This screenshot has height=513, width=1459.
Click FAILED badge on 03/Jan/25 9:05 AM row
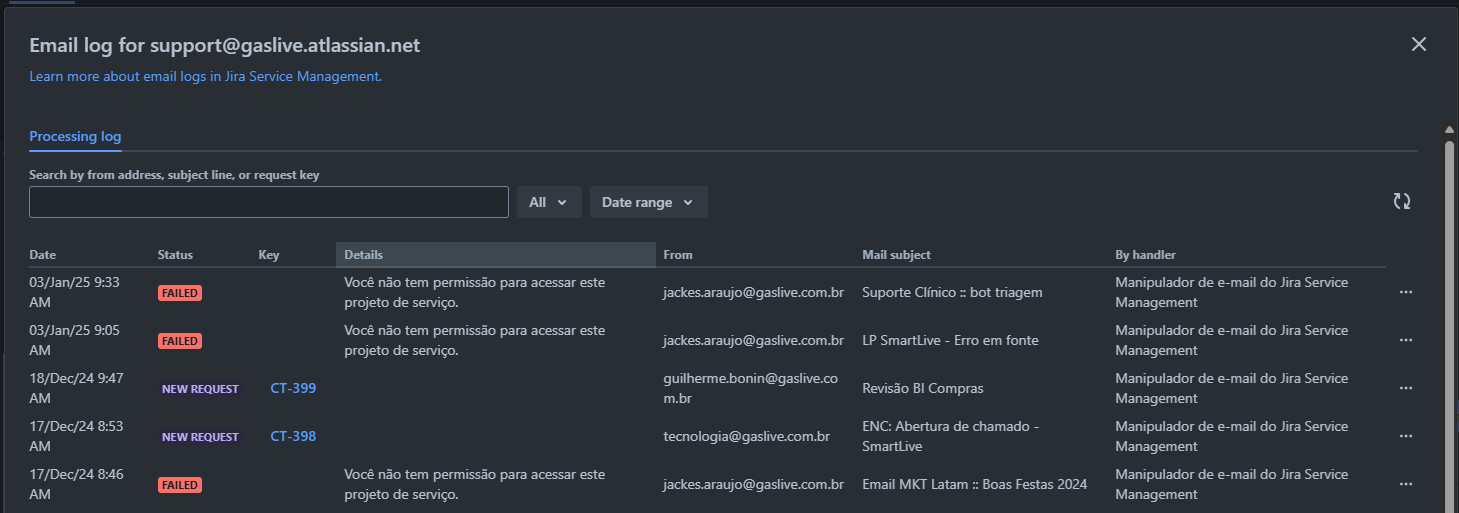[180, 341]
